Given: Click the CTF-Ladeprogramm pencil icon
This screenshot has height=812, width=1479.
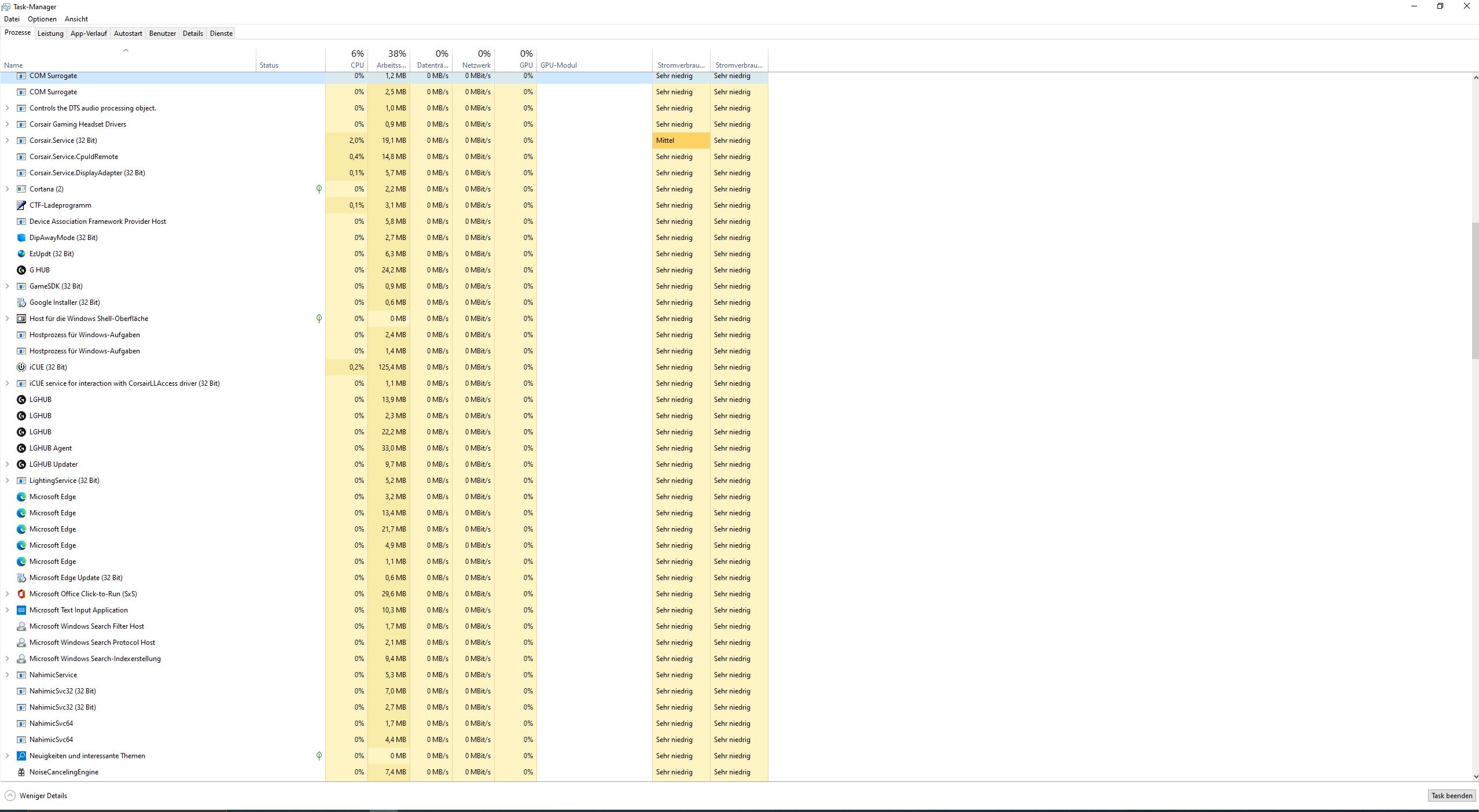Looking at the screenshot, I should (21, 205).
